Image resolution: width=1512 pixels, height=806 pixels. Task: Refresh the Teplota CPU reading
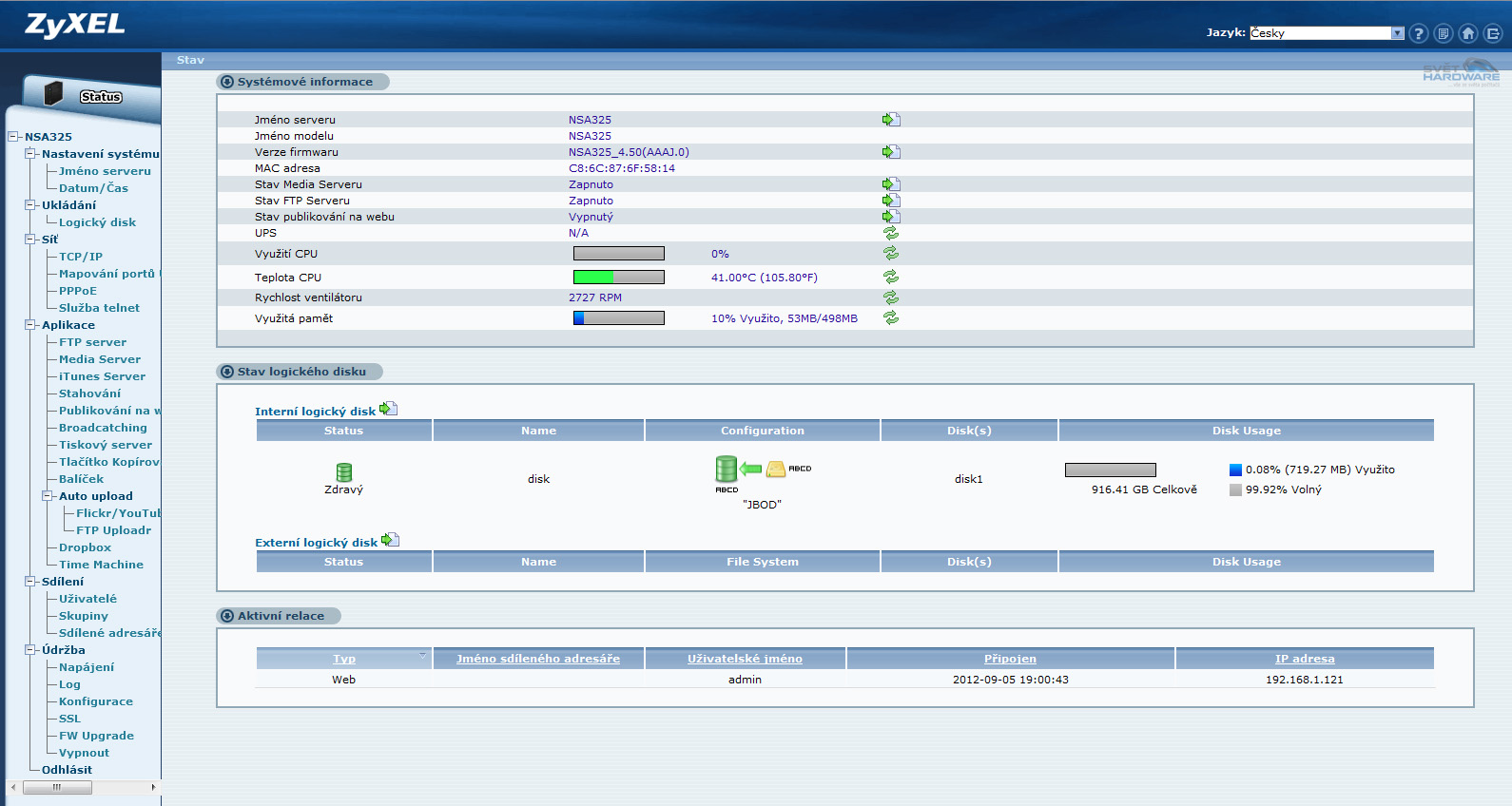(x=891, y=278)
